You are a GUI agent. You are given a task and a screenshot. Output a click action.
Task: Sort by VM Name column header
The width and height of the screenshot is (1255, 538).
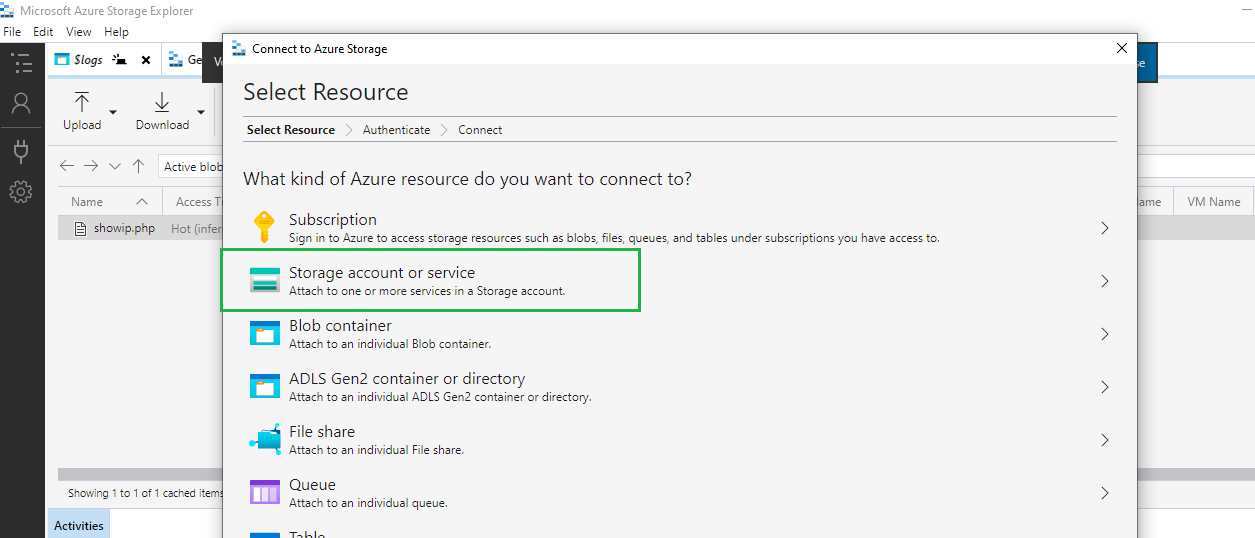pyautogui.click(x=1213, y=201)
